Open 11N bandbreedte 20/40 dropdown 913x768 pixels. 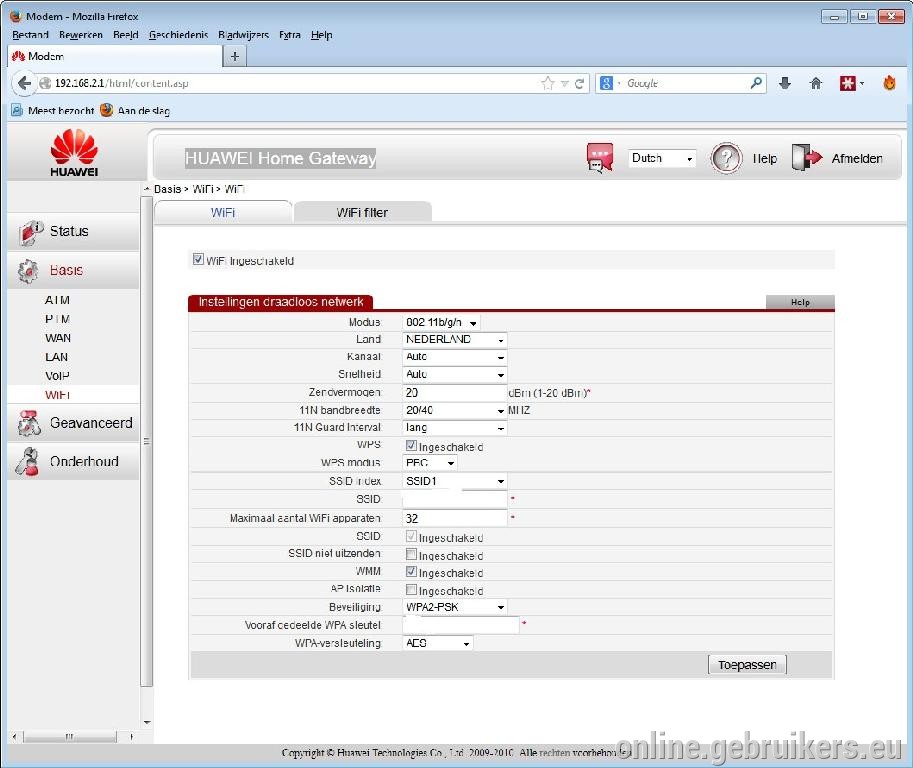click(x=454, y=410)
